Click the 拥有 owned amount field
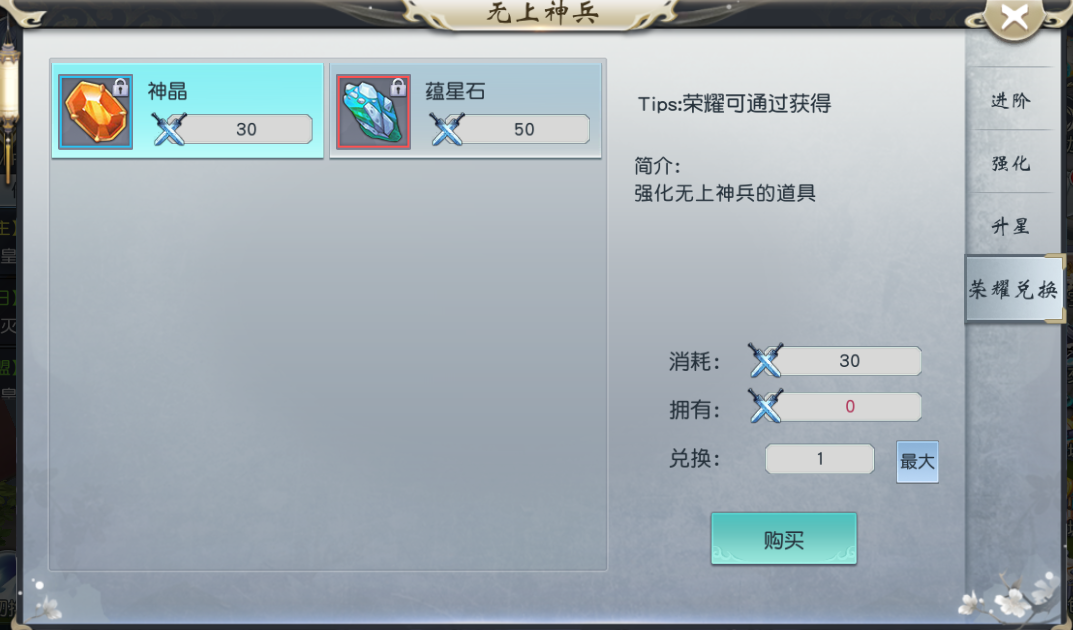The image size is (1073, 630). coord(849,406)
